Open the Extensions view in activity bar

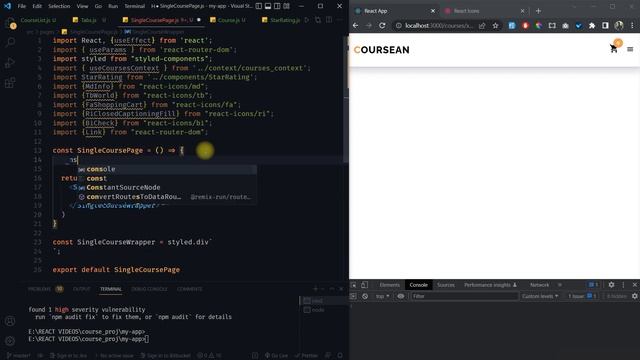10,82
